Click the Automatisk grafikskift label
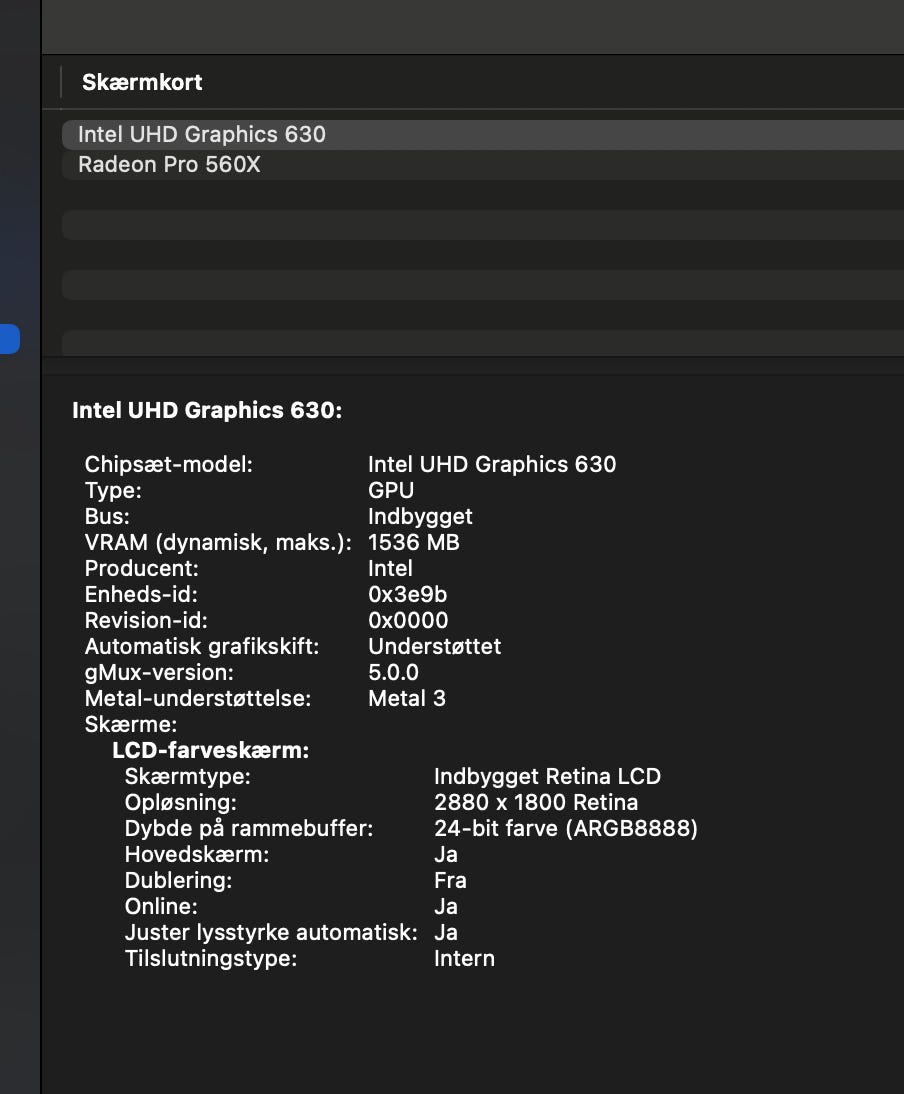Screen dimensions: 904x1094 [202, 646]
